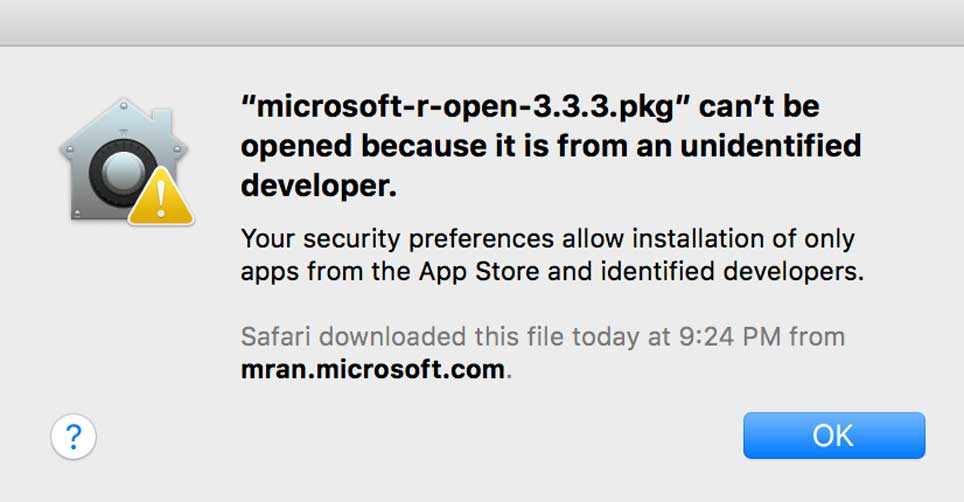Click the yellow warning triangle badge
Image resolution: width=964 pixels, height=502 pixels.
coord(160,197)
